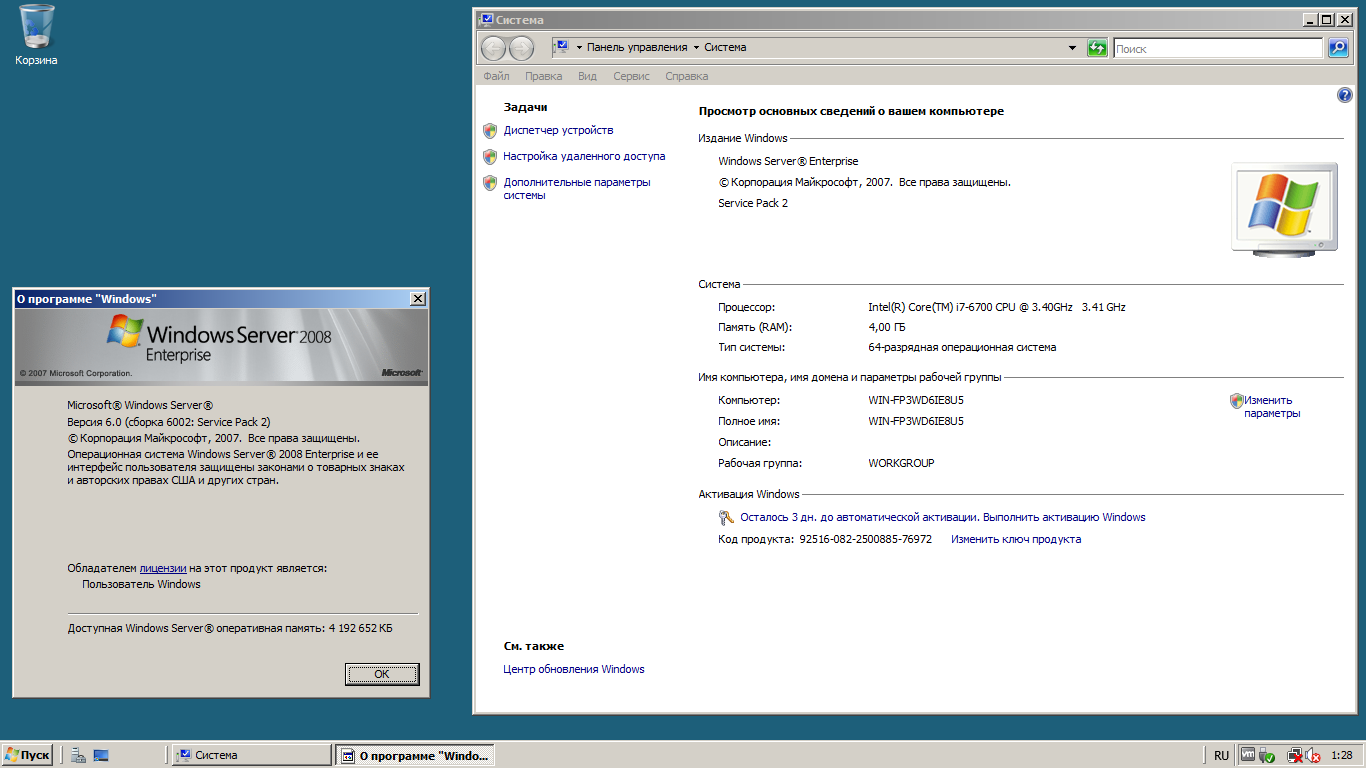Image resolution: width=1366 pixels, height=768 pixels.
Task: Click the processor value Intel(R) Core(TM) i7-6700
Action: pos(997,308)
